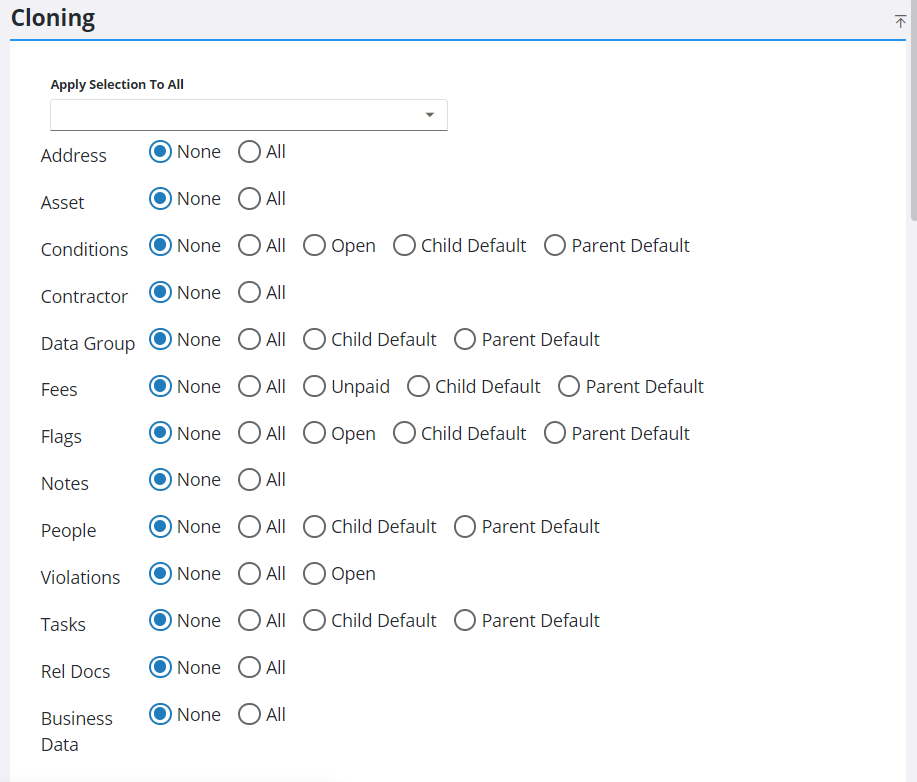This screenshot has width=917, height=782.
Task: Choose "Open" option for Flags
Action: pyautogui.click(x=314, y=434)
